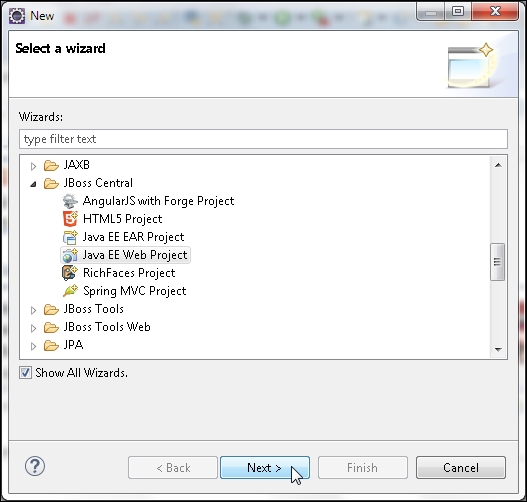The height and width of the screenshot is (502, 527).
Task: Click the HTML5 Project icon
Action: [70, 219]
